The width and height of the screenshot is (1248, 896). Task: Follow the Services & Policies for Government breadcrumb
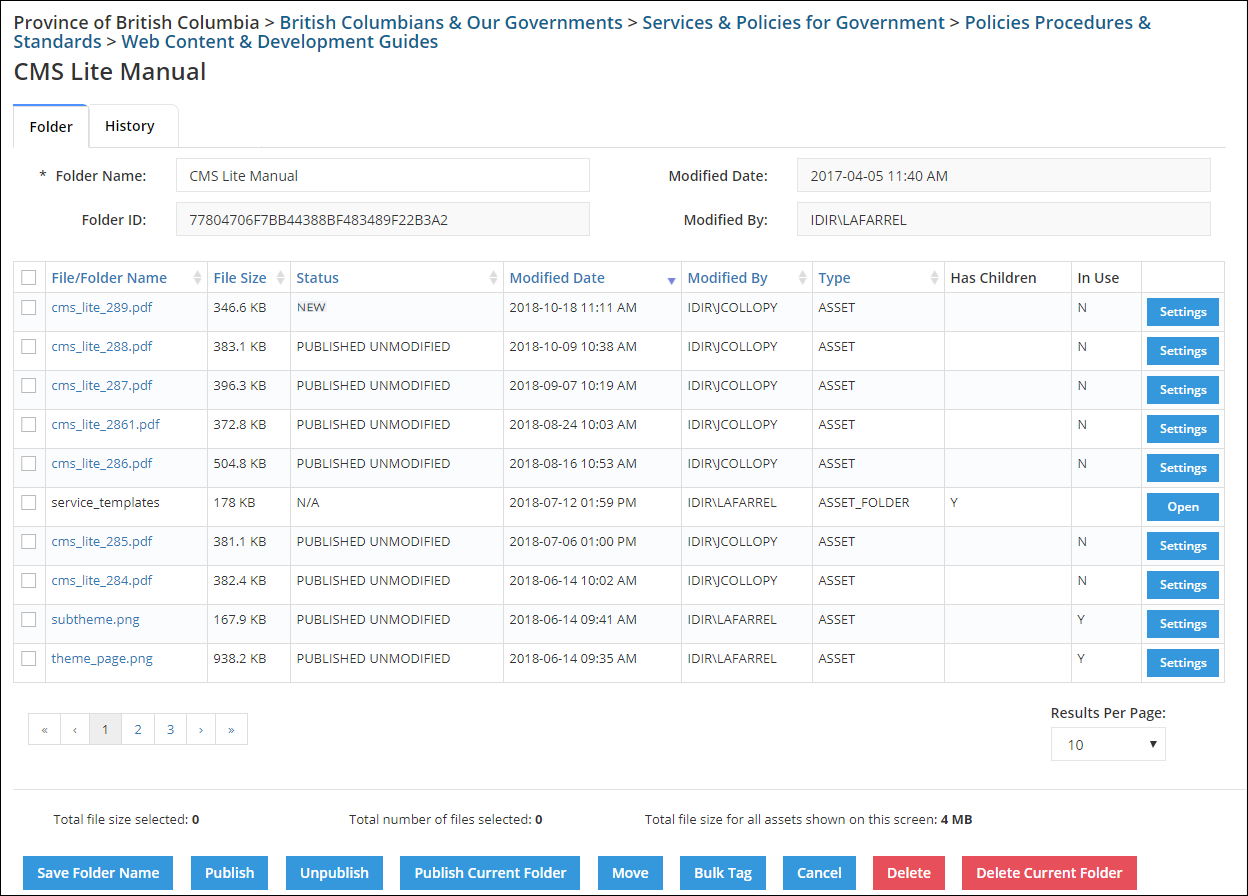[x=794, y=22]
